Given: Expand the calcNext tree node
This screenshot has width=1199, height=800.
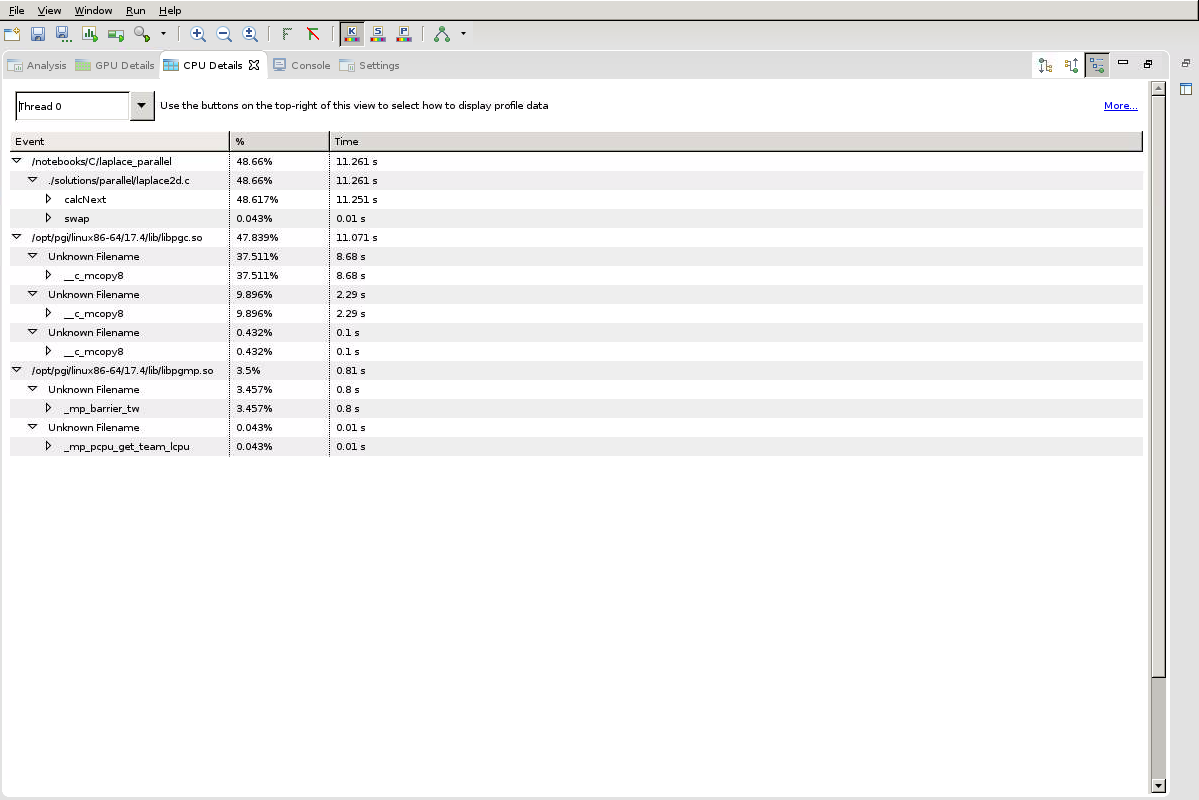Looking at the screenshot, I should pyautogui.click(x=48, y=199).
